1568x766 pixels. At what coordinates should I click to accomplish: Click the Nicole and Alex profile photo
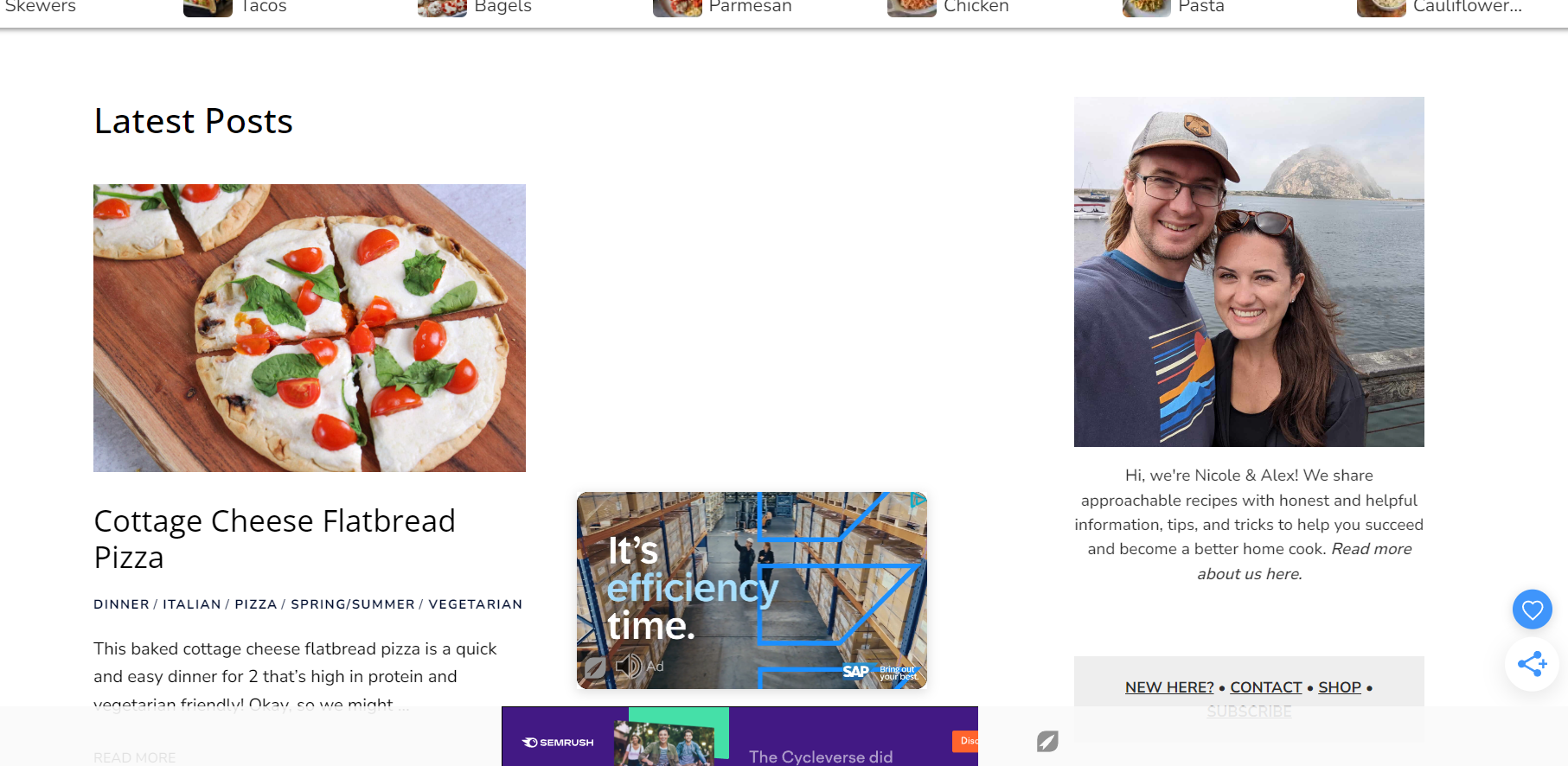point(1249,271)
